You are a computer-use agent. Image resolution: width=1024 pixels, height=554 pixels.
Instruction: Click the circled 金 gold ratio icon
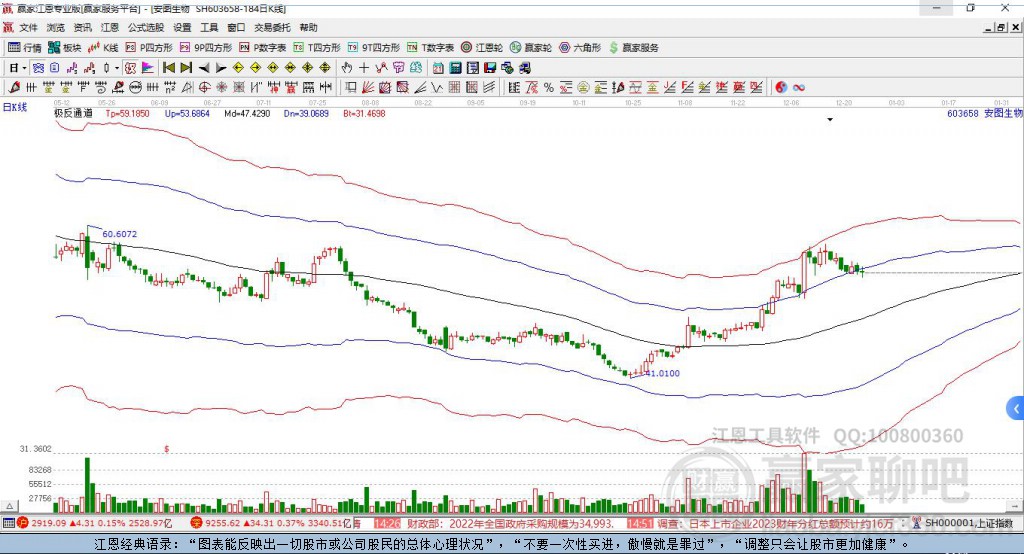tap(583, 87)
